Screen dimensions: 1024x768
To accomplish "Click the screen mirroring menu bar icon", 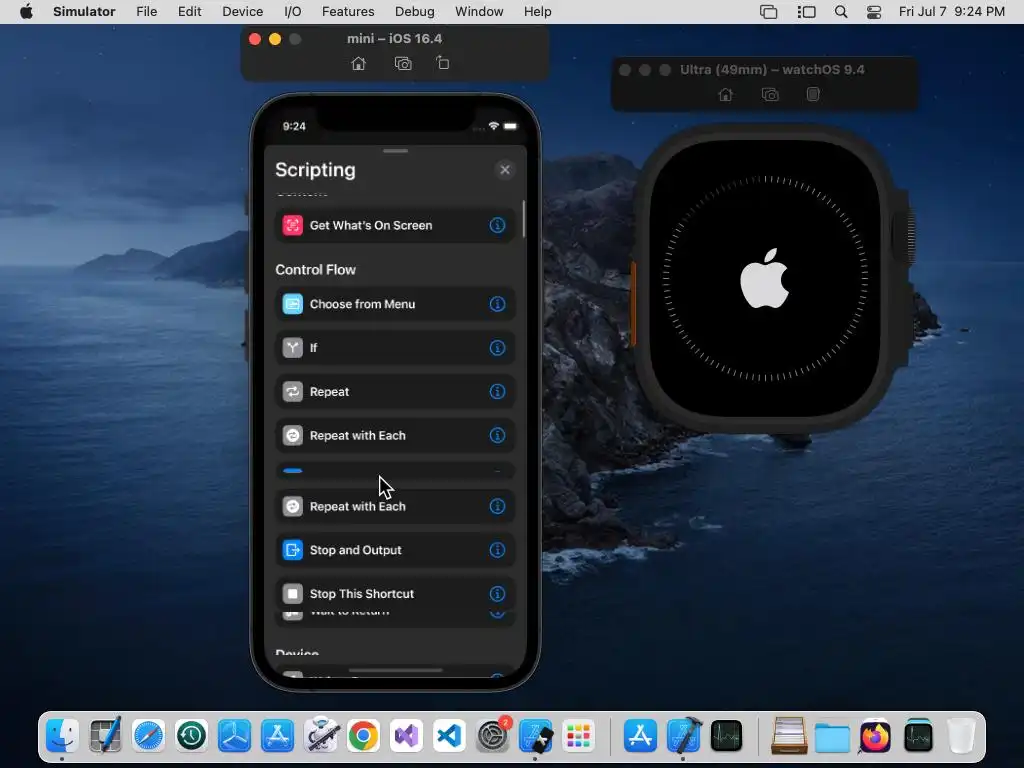I will (769, 12).
